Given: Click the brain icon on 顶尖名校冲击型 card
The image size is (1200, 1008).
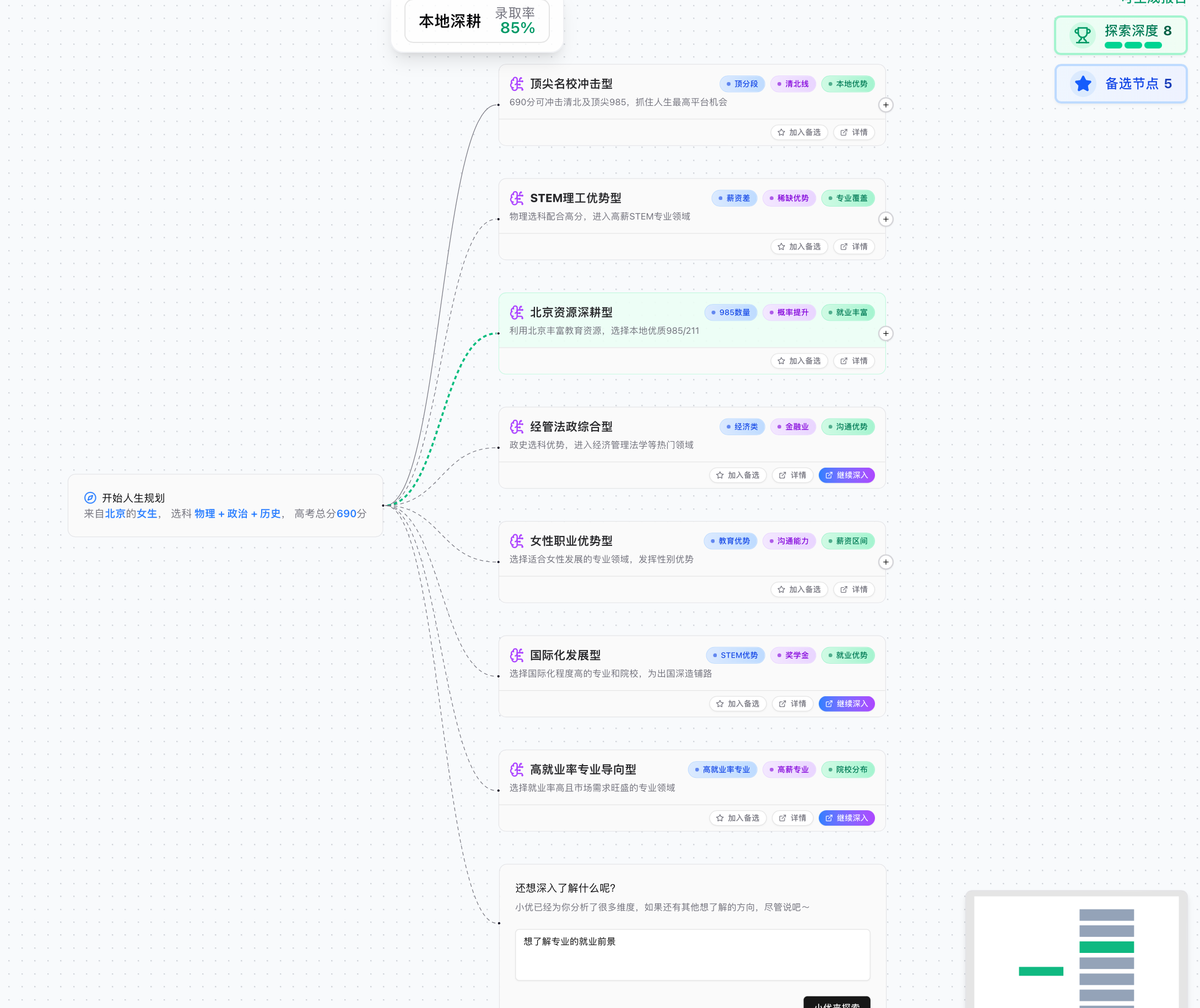Looking at the screenshot, I should (517, 84).
